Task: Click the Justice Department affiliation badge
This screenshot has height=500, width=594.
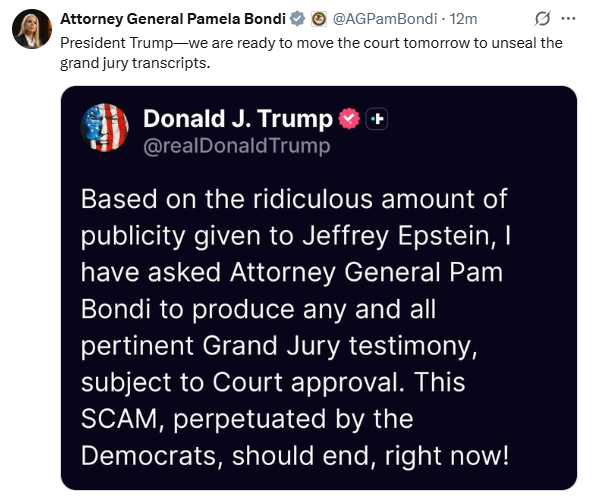Action: (319, 19)
